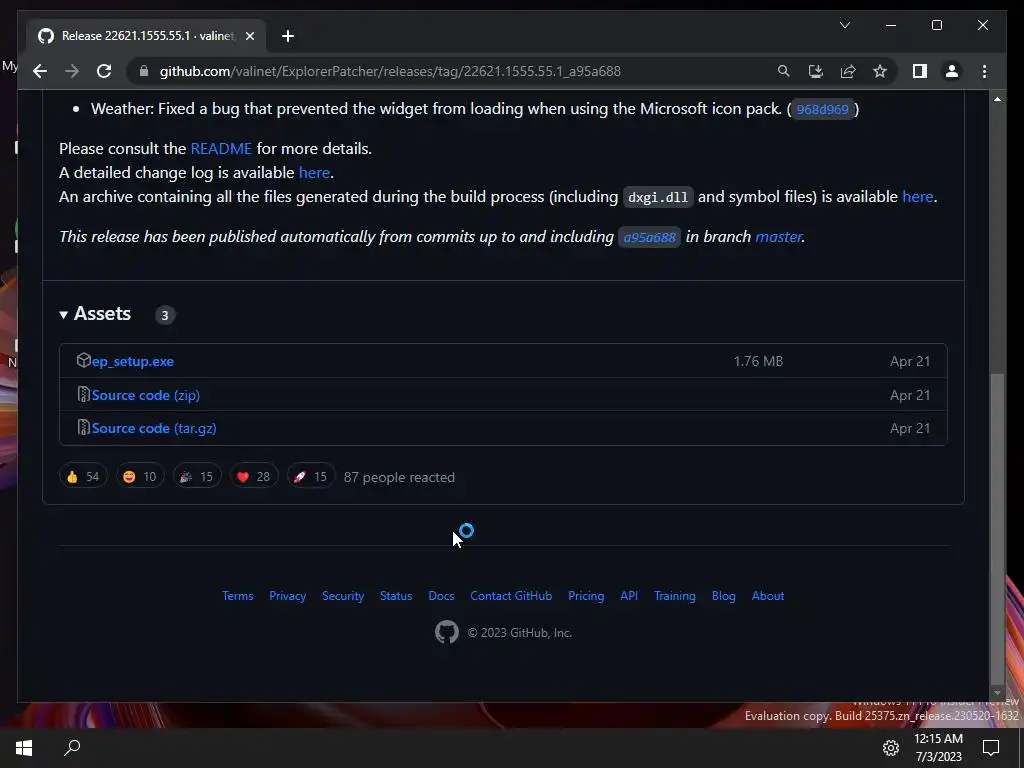This screenshot has width=1024, height=768.
Task: Open the notification center icon
Action: 991,748
